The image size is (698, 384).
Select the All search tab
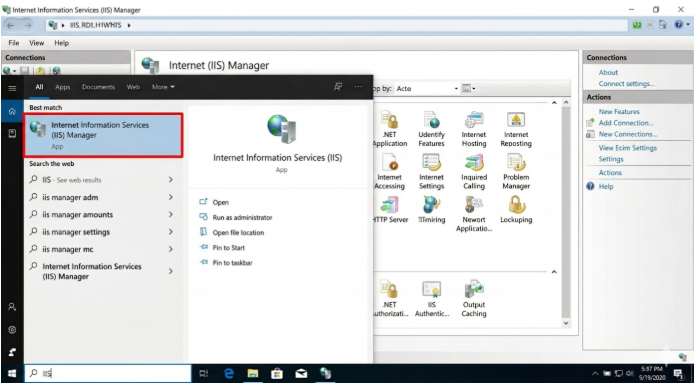tap(39, 87)
